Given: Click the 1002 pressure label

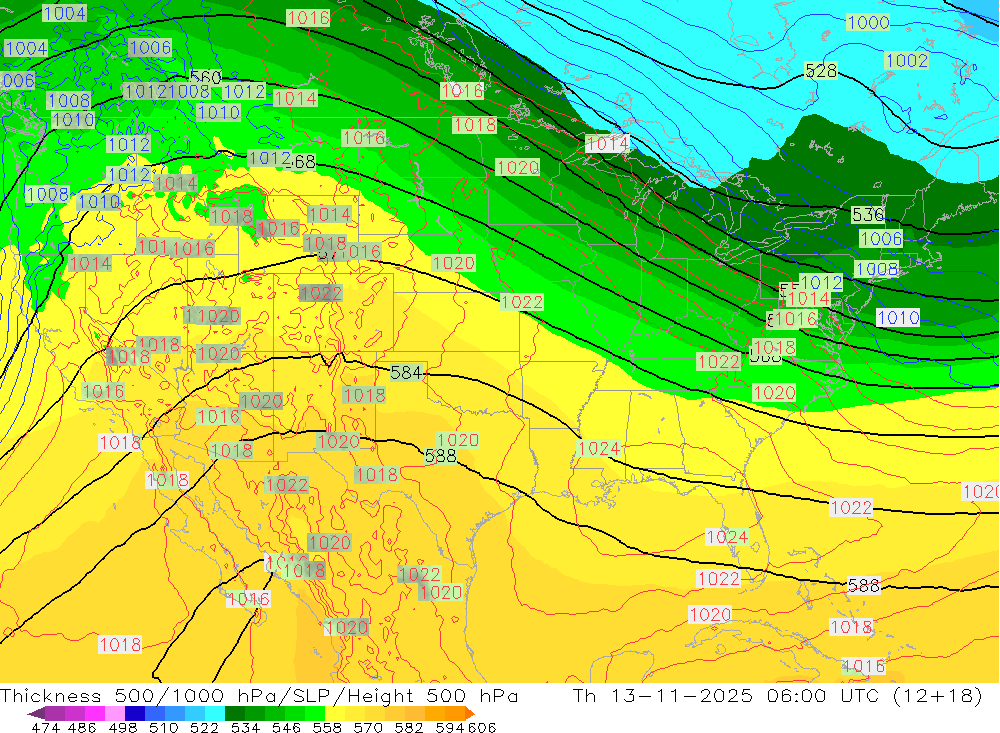Looking at the screenshot, I should click(907, 61).
